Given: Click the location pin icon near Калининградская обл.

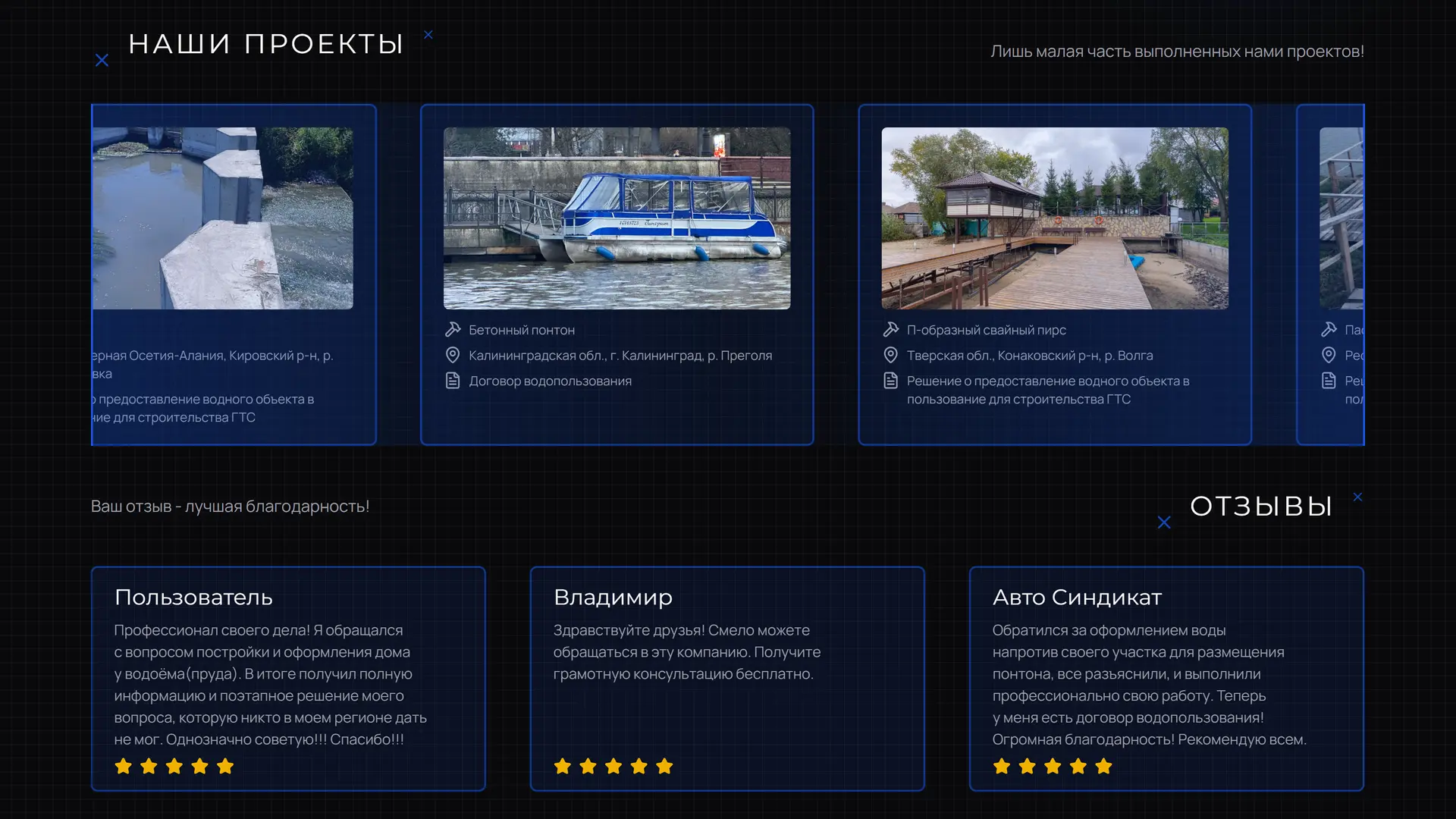Looking at the screenshot, I should pyautogui.click(x=453, y=354).
